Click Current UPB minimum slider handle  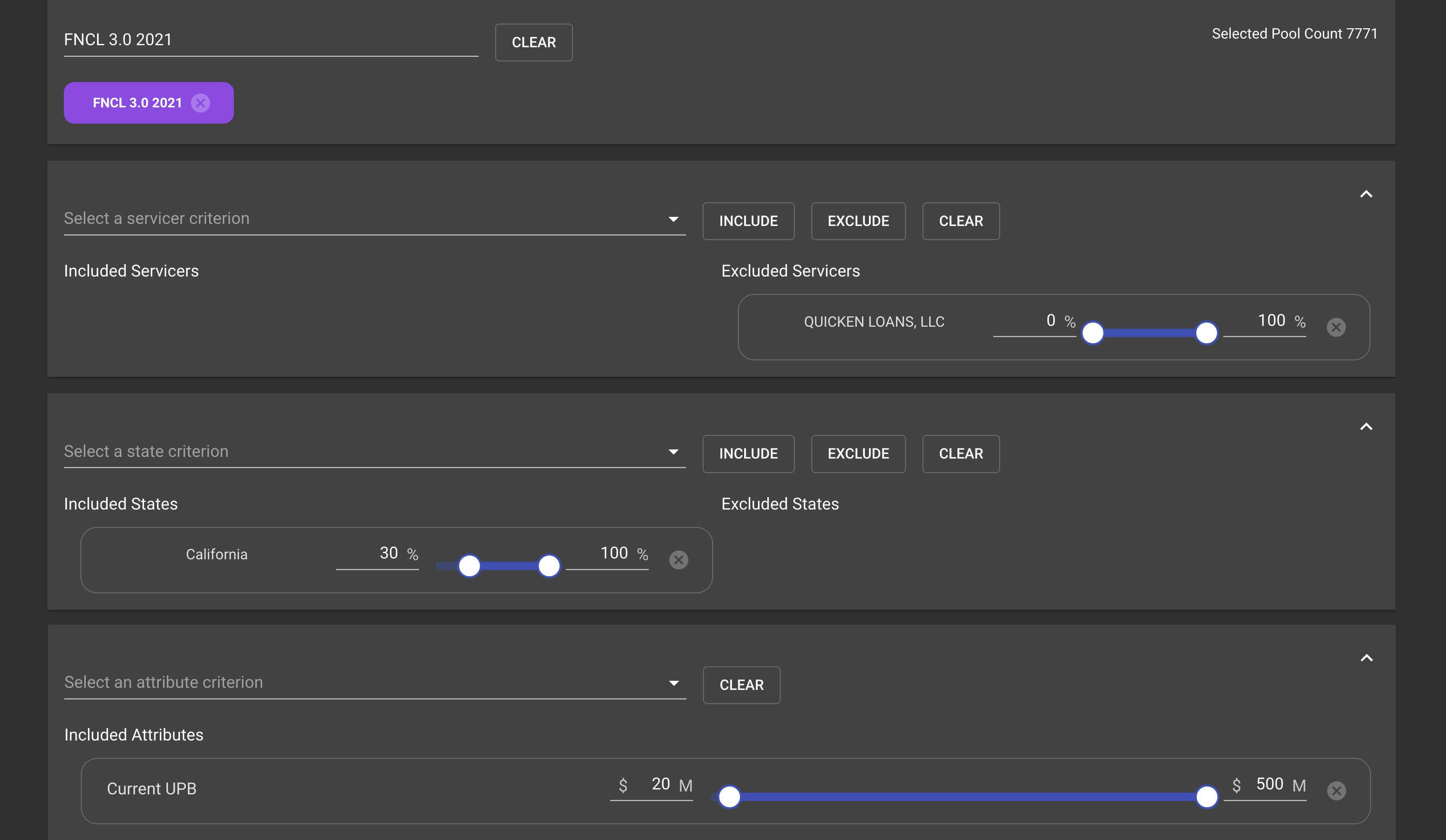pos(729,796)
